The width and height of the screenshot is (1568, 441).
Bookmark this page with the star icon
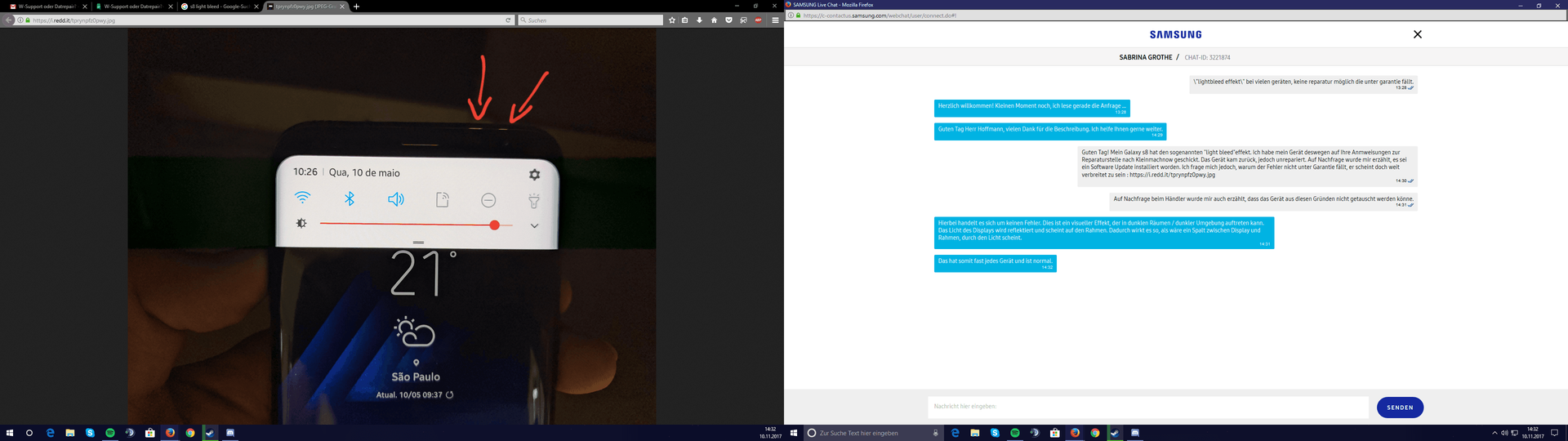(x=671, y=20)
